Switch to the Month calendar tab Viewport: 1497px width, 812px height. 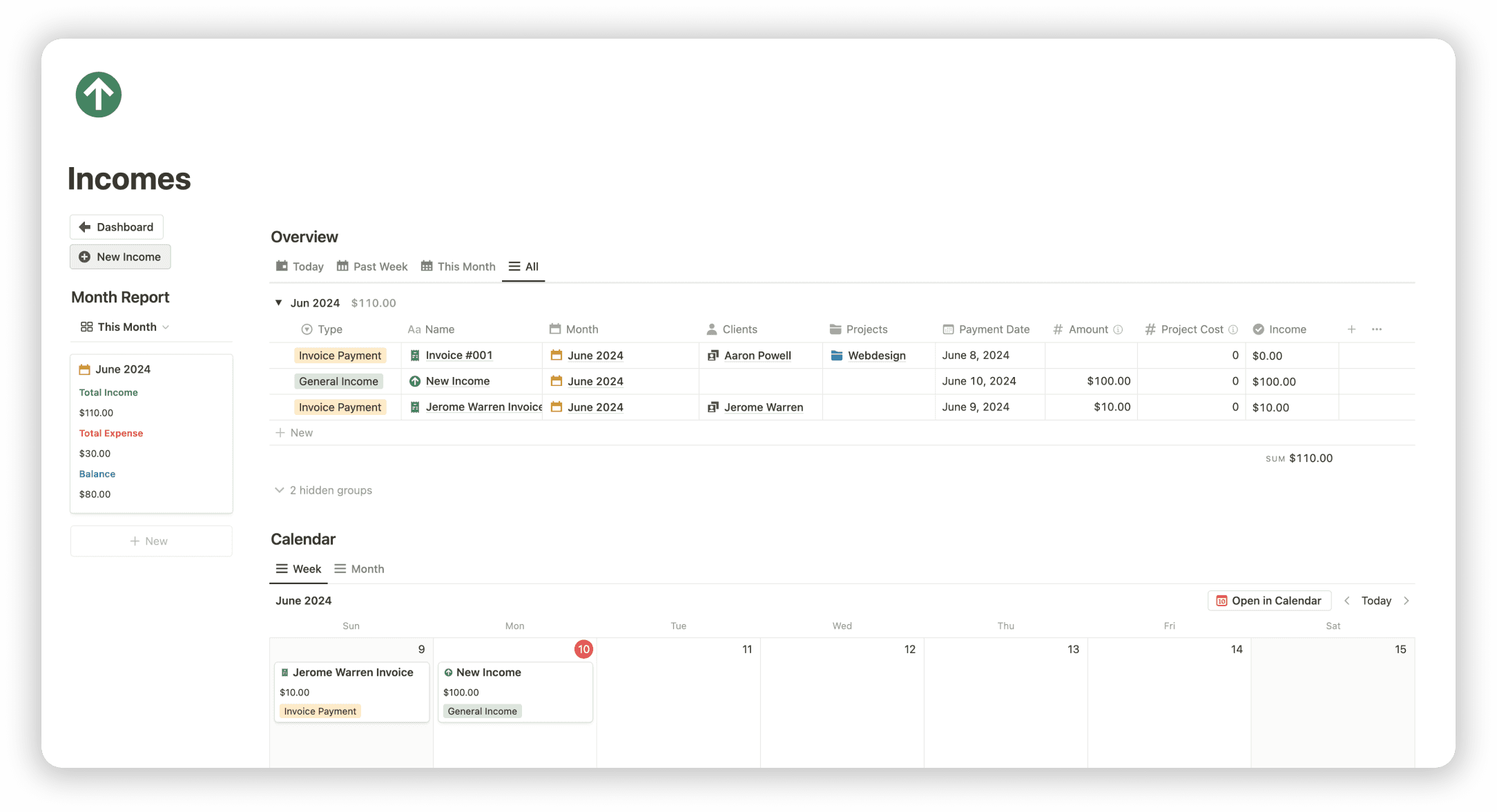(359, 569)
